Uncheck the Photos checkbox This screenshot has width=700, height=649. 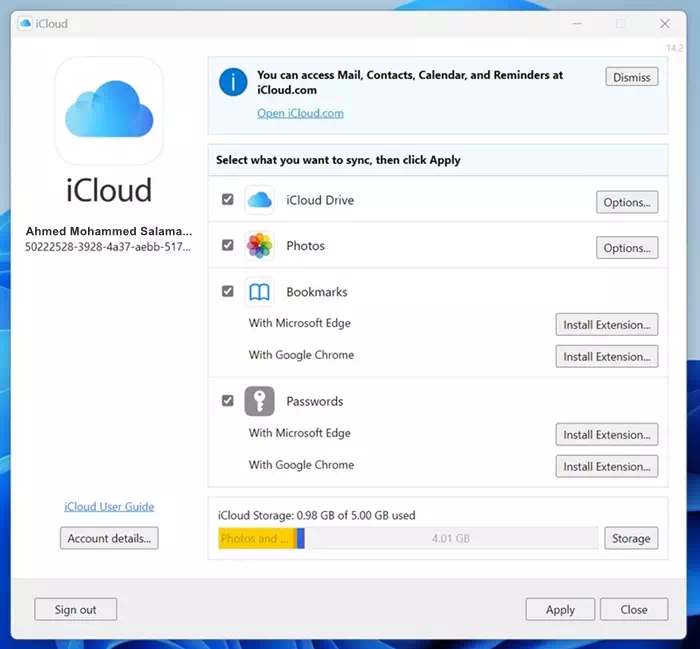pyautogui.click(x=228, y=245)
